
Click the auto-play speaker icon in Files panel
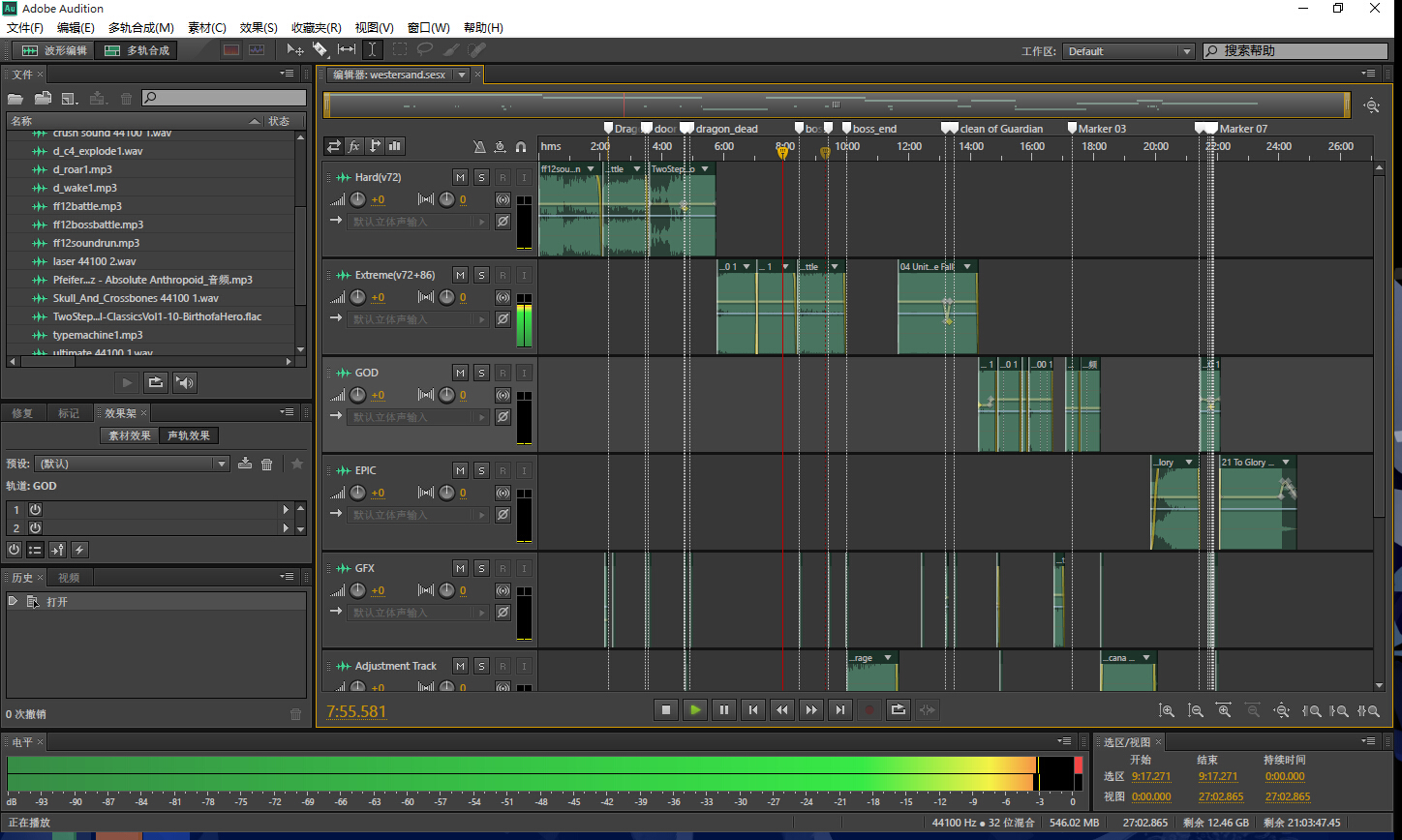click(185, 382)
